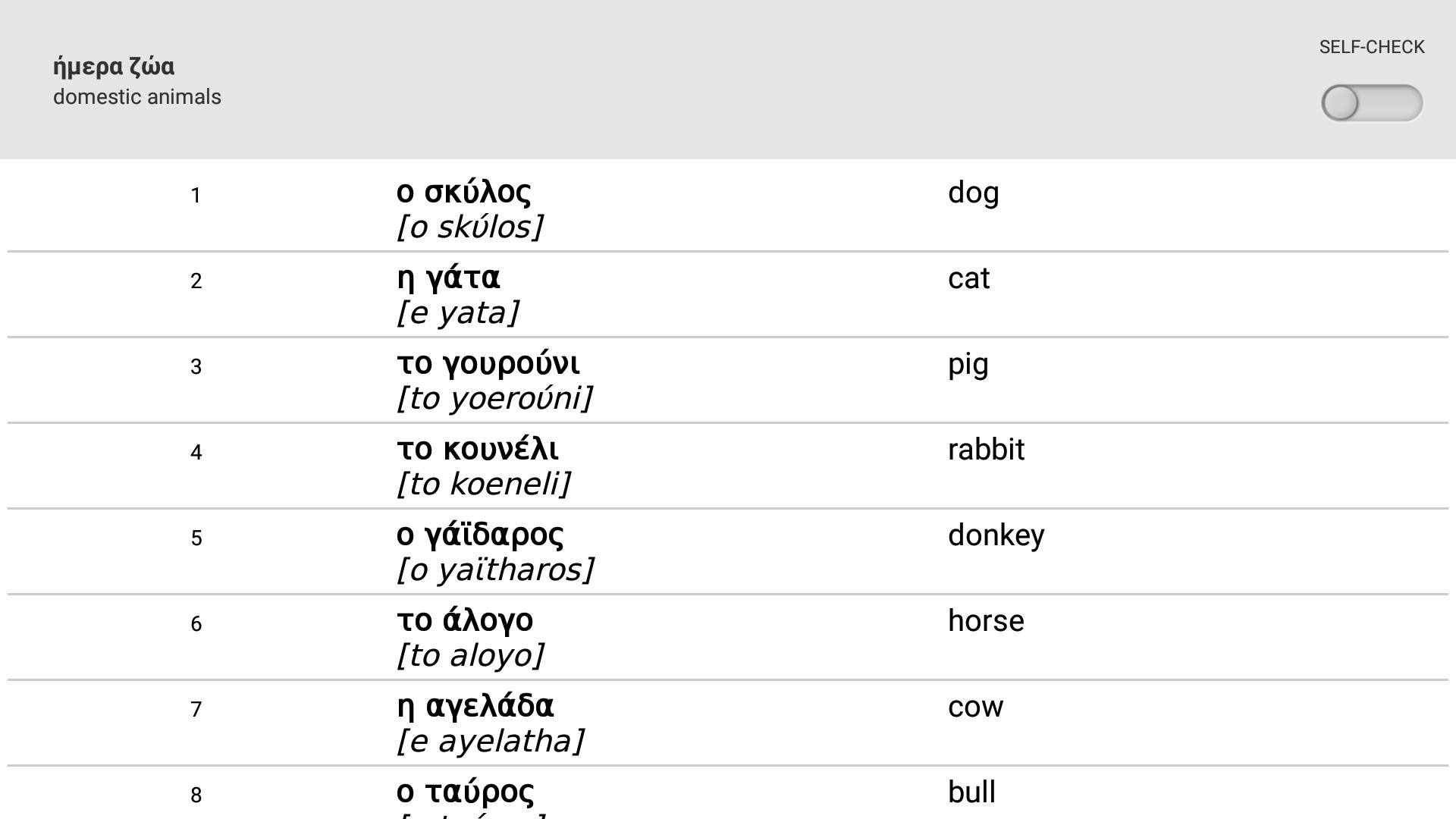Click the SELF-CHECK label
Screen dimensions: 1456x819
(x=1371, y=47)
